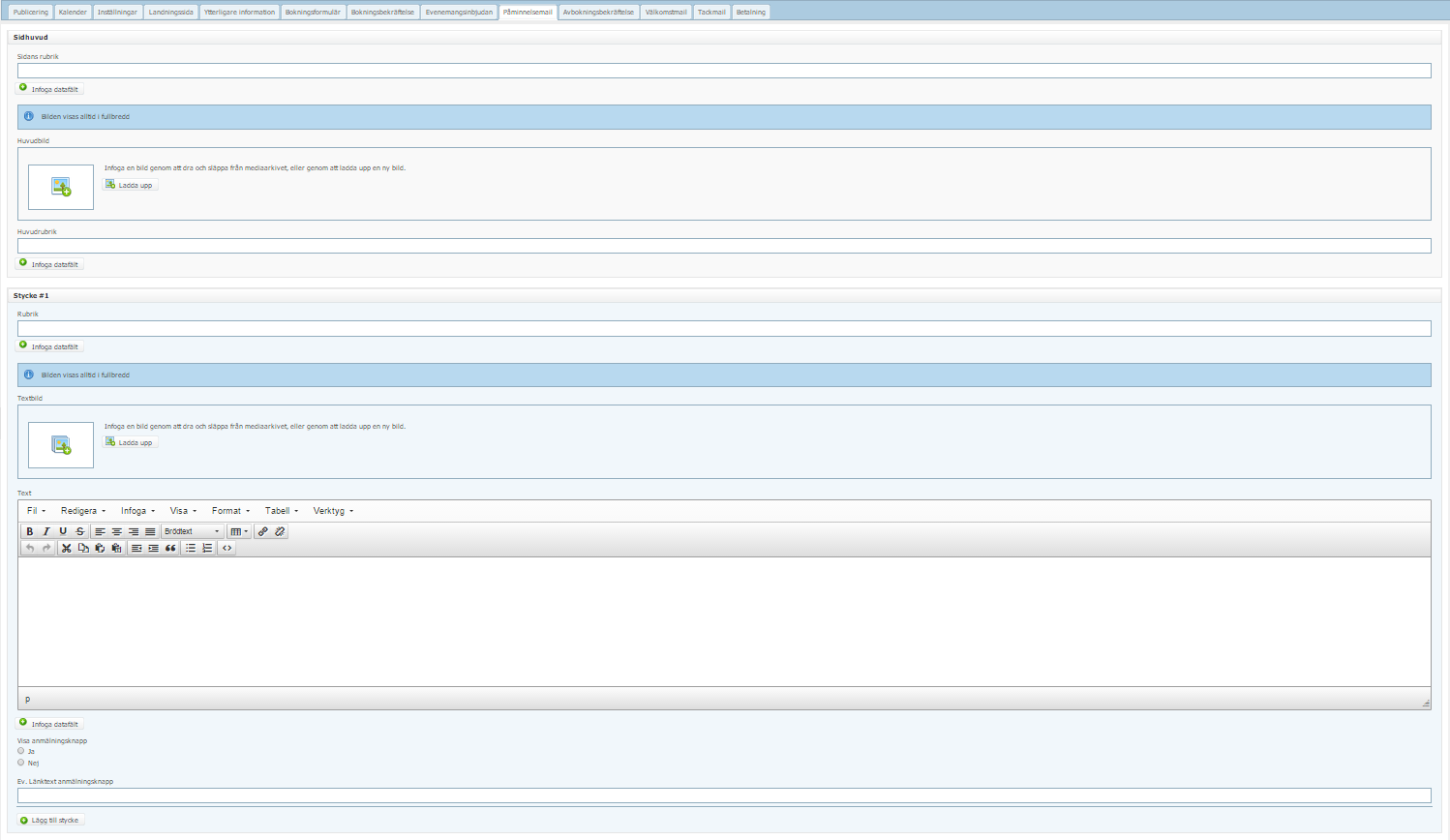The image size is (1450, 840).
Task: Open source code view icon
Action: [227, 548]
